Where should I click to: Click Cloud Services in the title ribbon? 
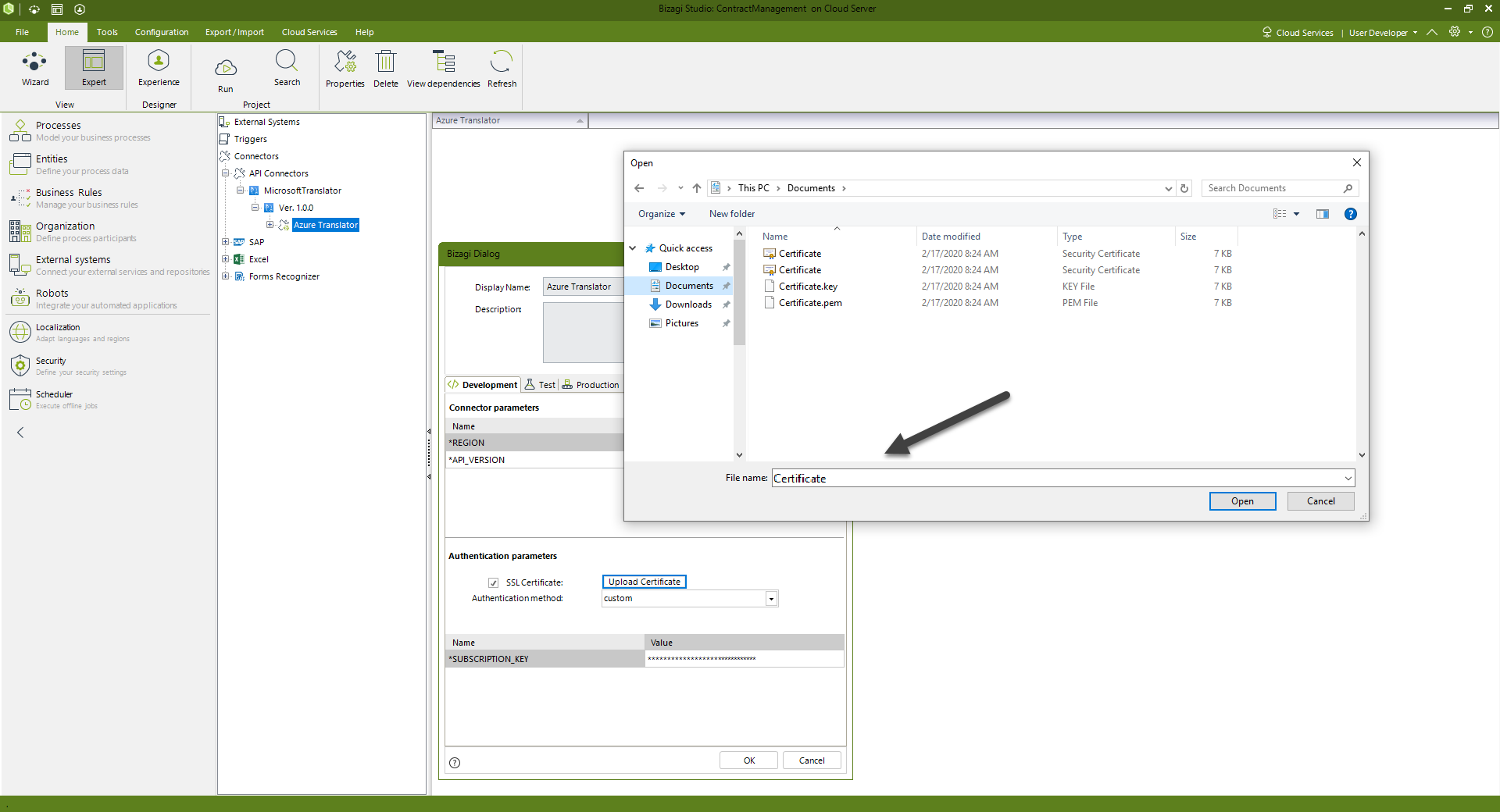click(1298, 33)
